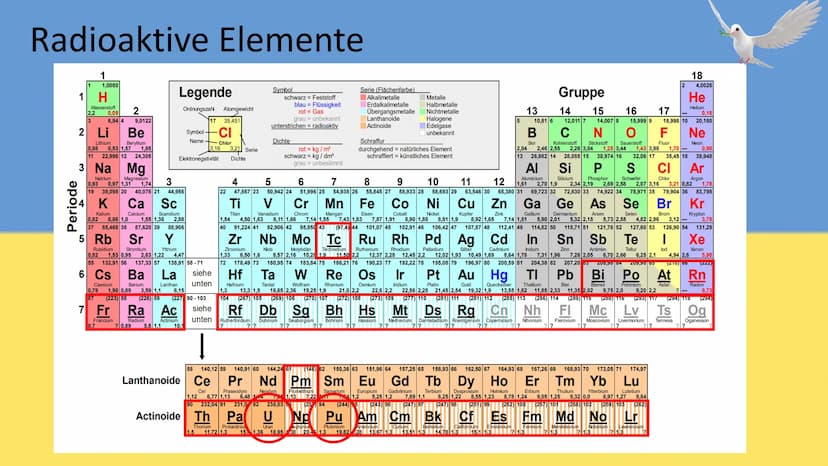This screenshot has height=466, width=828.
Task: Click the mercury cell "Hg"
Action: [498, 276]
